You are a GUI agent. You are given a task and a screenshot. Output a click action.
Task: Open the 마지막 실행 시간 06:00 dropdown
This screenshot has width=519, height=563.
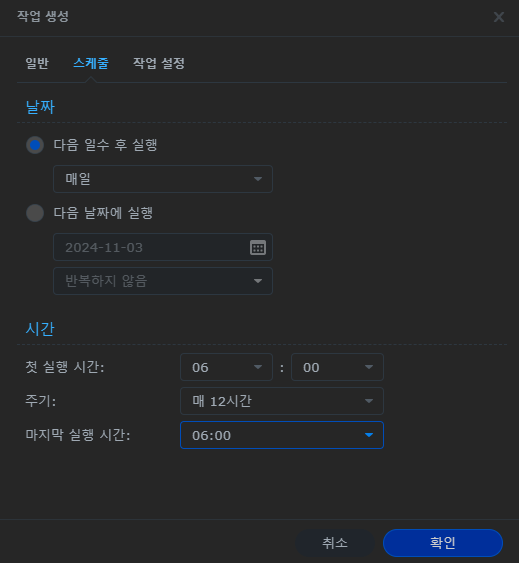(x=282, y=435)
